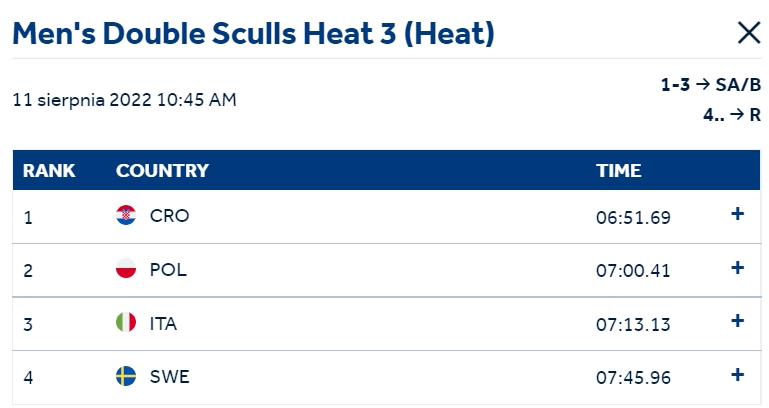Screen dimensions: 769x408
Task: Select the ITA country label
Action: click(x=163, y=324)
